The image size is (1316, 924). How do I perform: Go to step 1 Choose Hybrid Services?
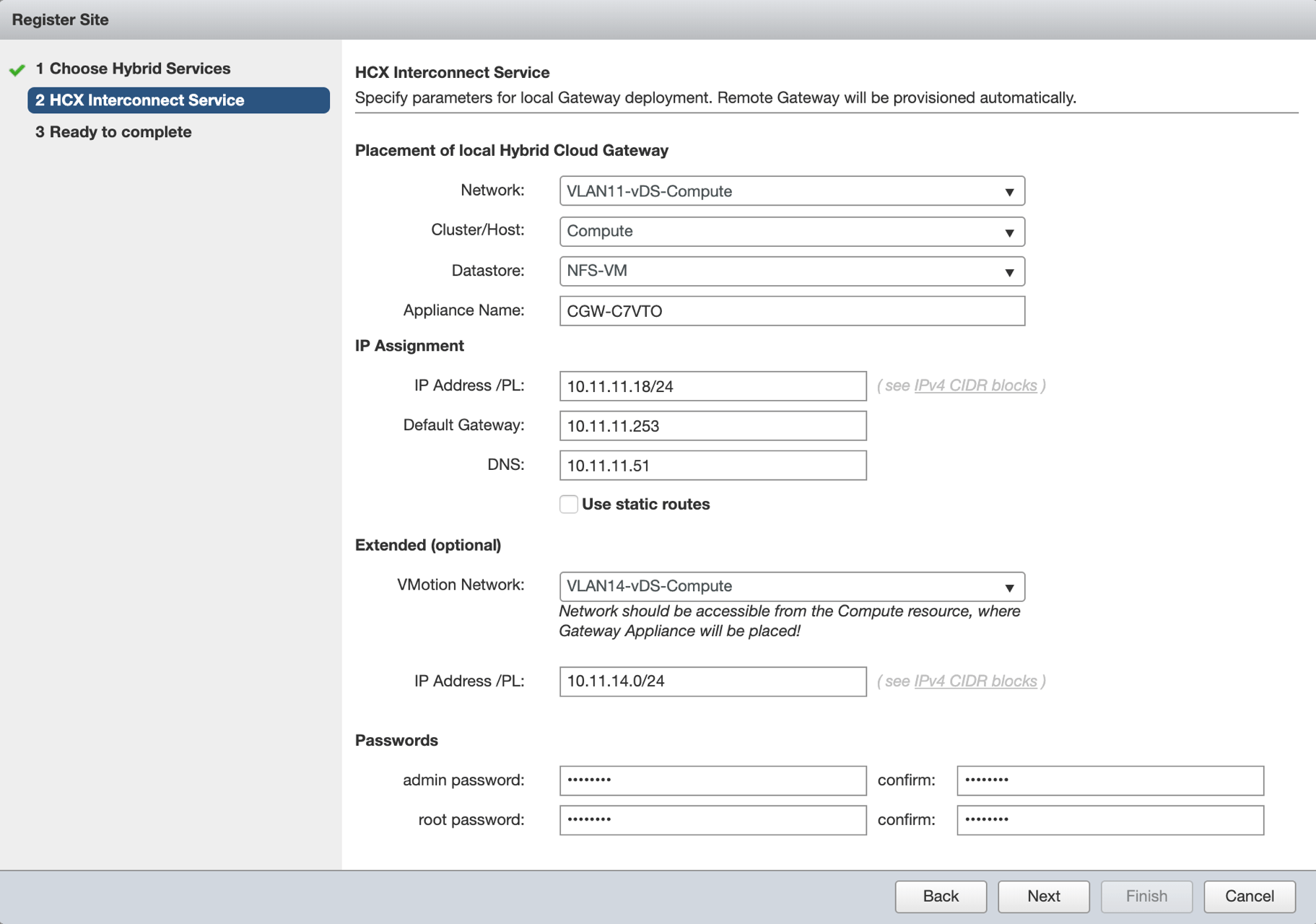(x=139, y=69)
